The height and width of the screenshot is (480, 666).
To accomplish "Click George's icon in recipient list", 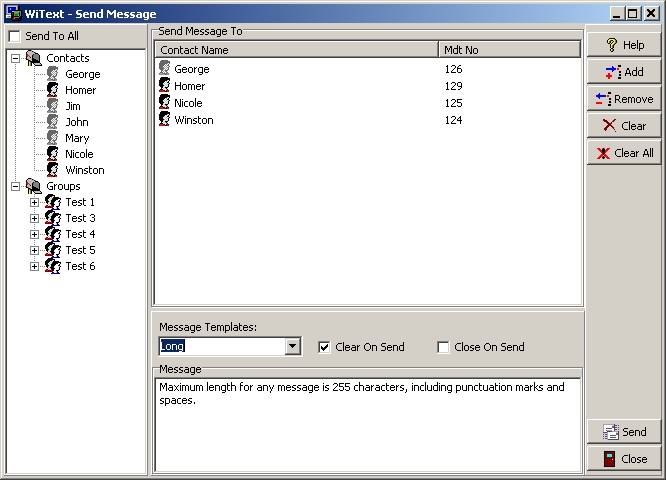I will point(164,68).
